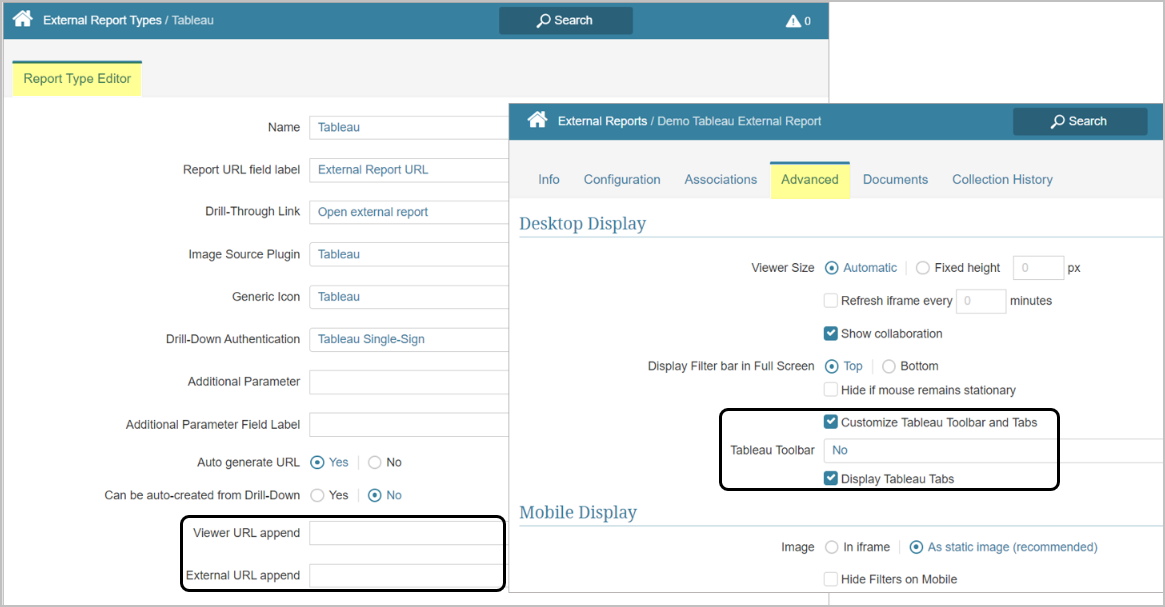
Task: Select In iframe for mobile image
Action: click(x=831, y=547)
